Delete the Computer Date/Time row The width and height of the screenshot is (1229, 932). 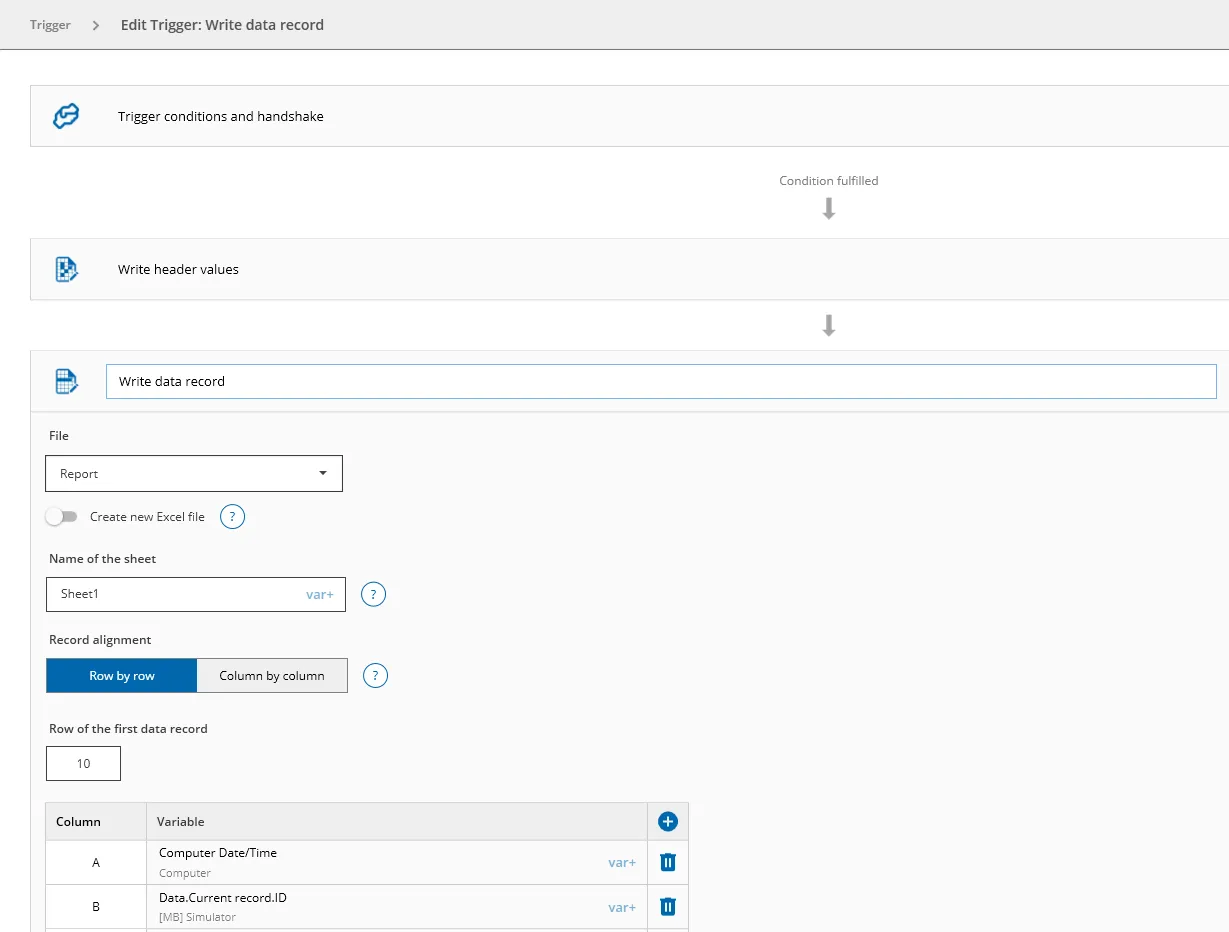pos(668,862)
